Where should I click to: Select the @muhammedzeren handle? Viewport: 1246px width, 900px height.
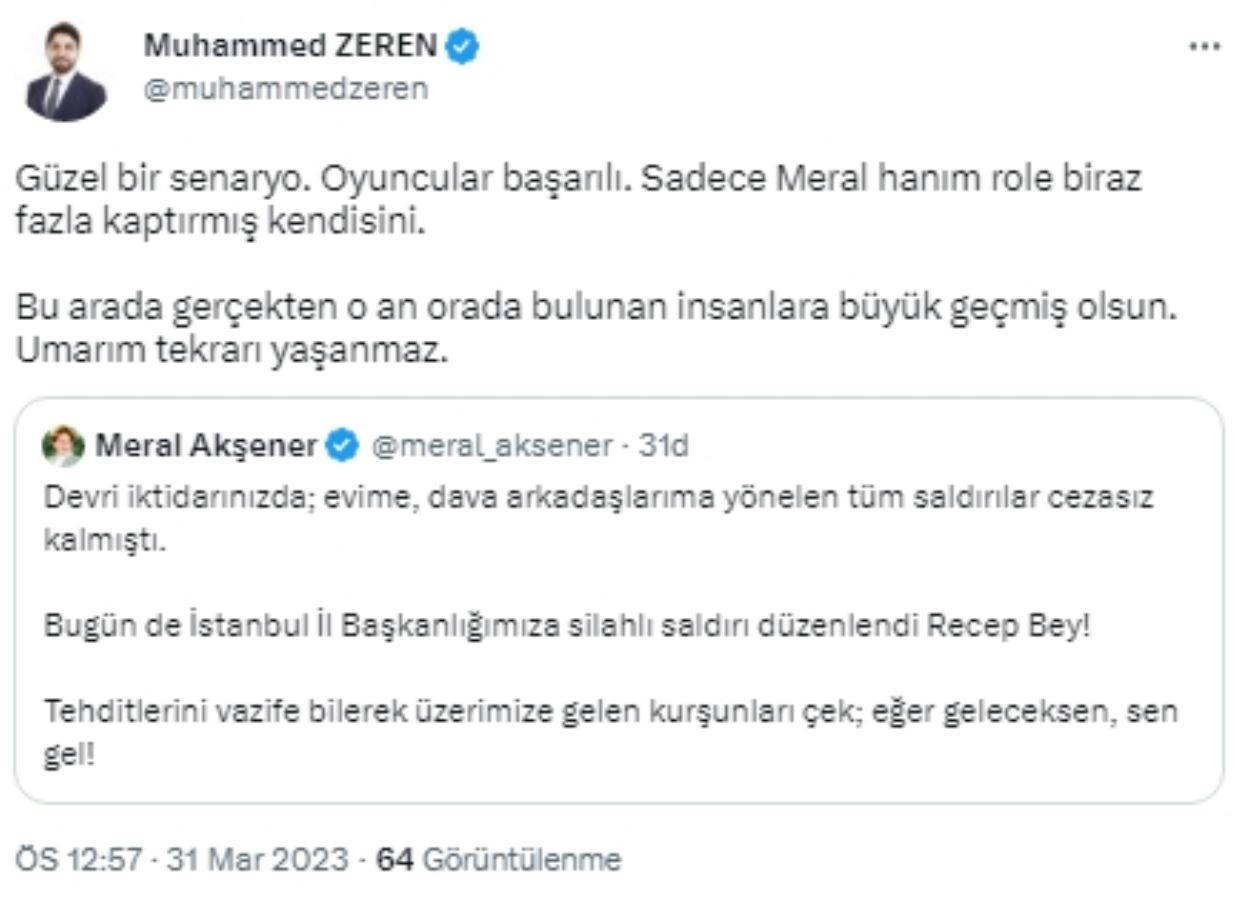pos(286,89)
